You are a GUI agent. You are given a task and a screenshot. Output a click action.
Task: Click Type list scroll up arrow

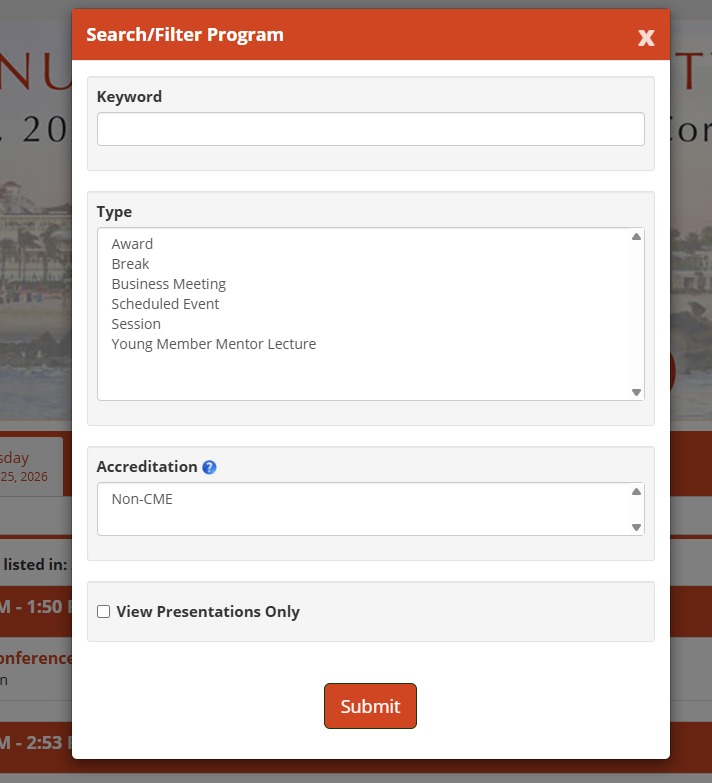click(636, 237)
